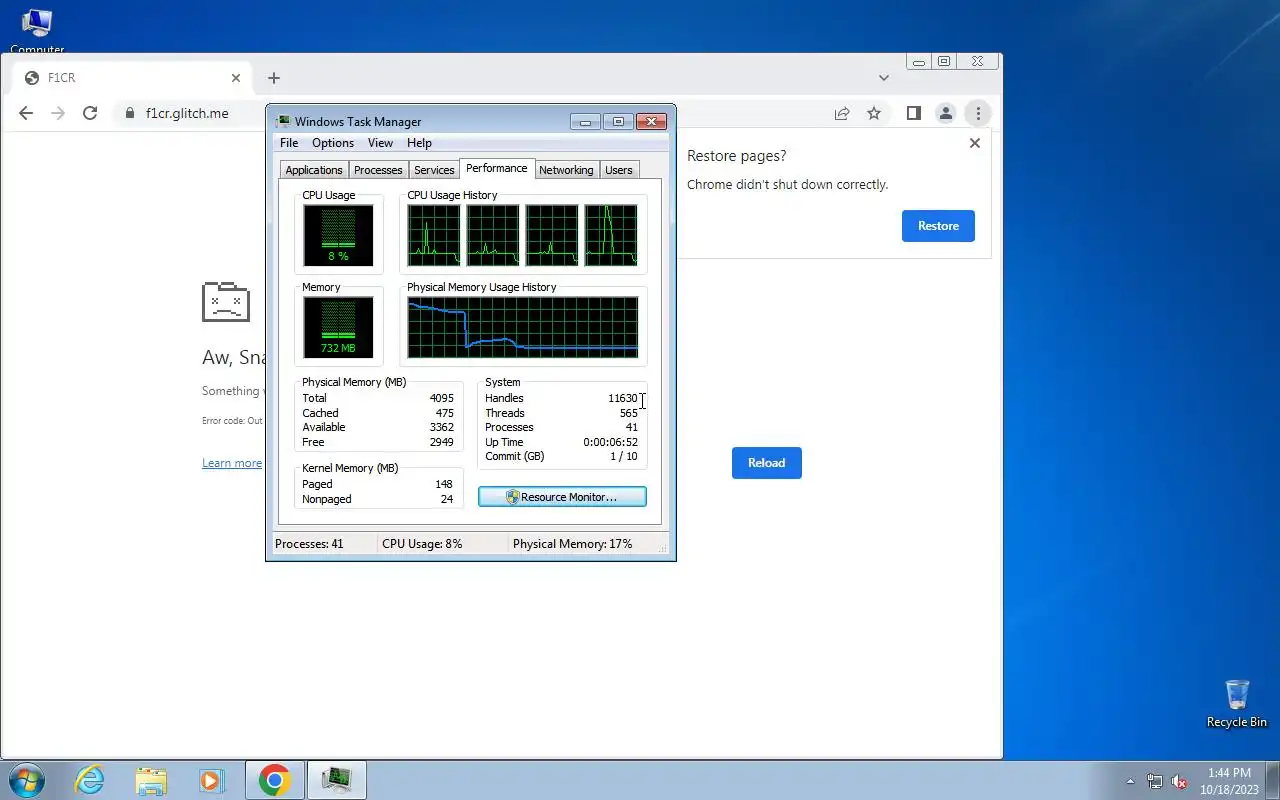
Task: Toggle Chrome's side panel icon
Action: point(913,113)
